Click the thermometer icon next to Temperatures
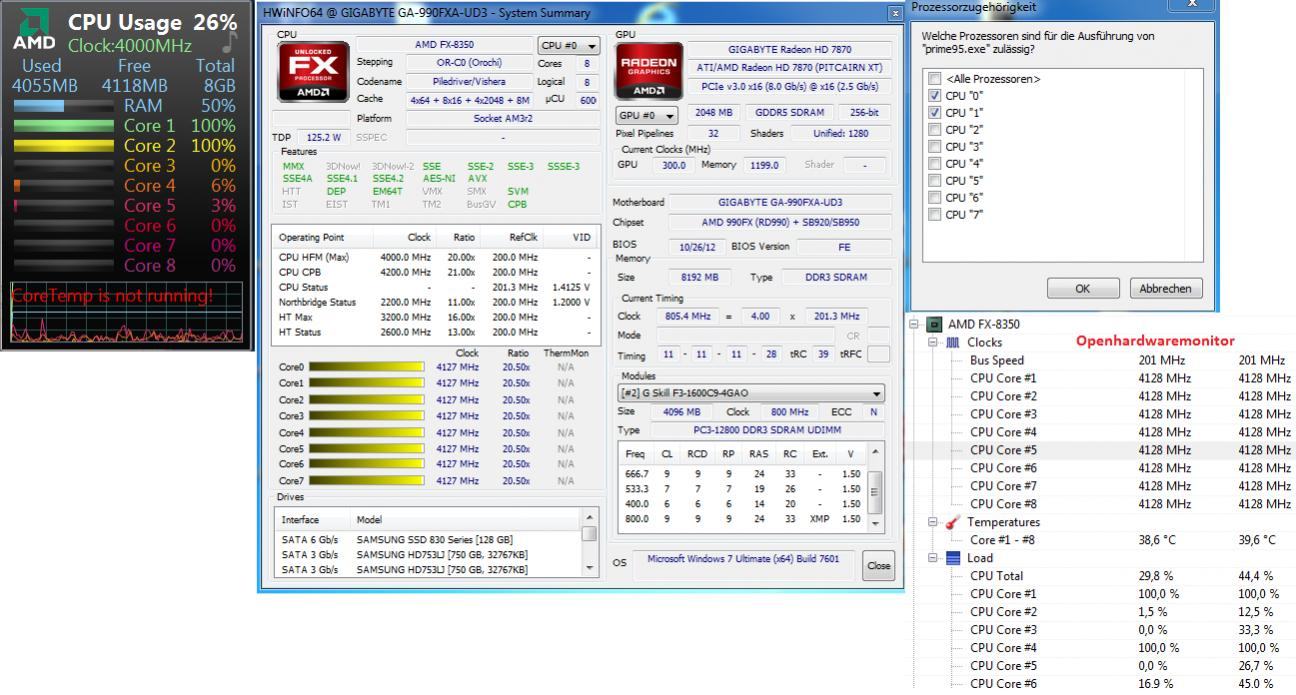The height and width of the screenshot is (695, 1296). point(952,522)
